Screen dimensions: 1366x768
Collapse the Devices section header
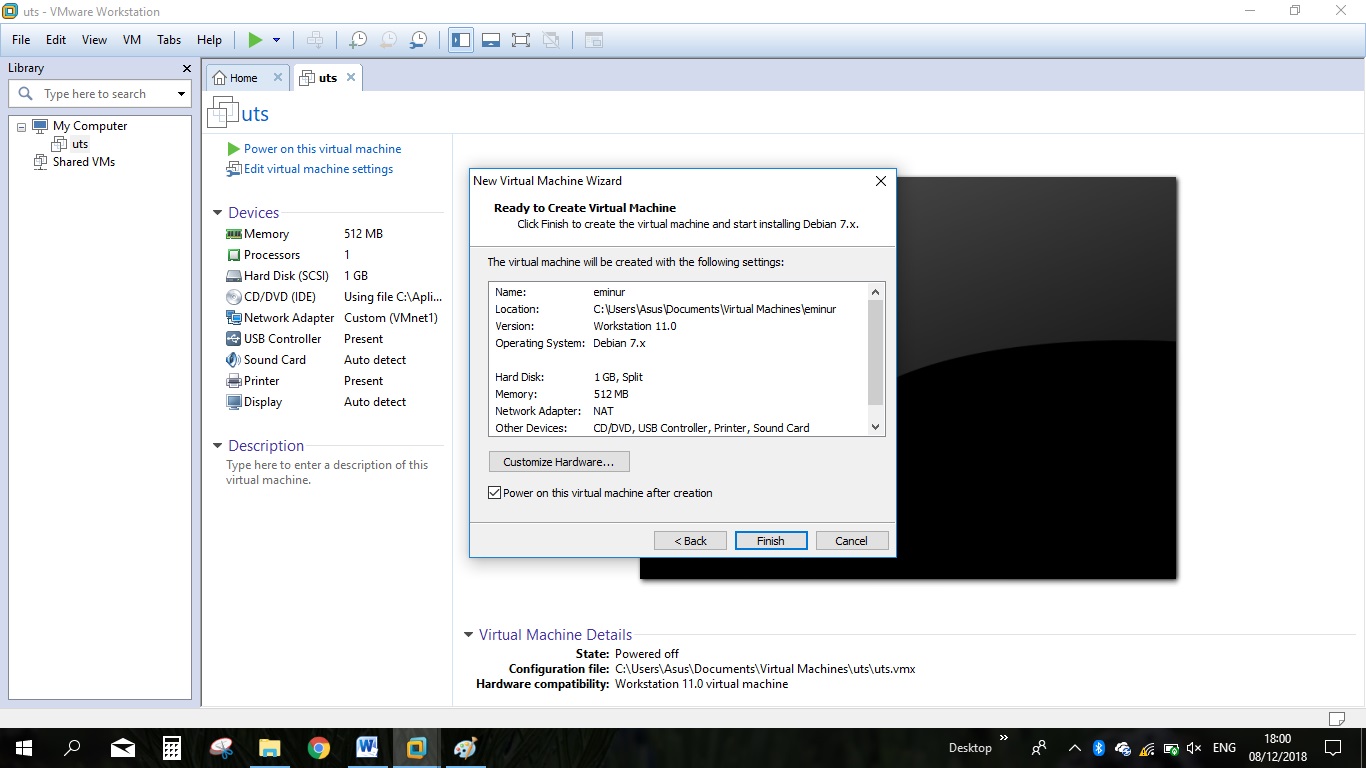(x=217, y=212)
